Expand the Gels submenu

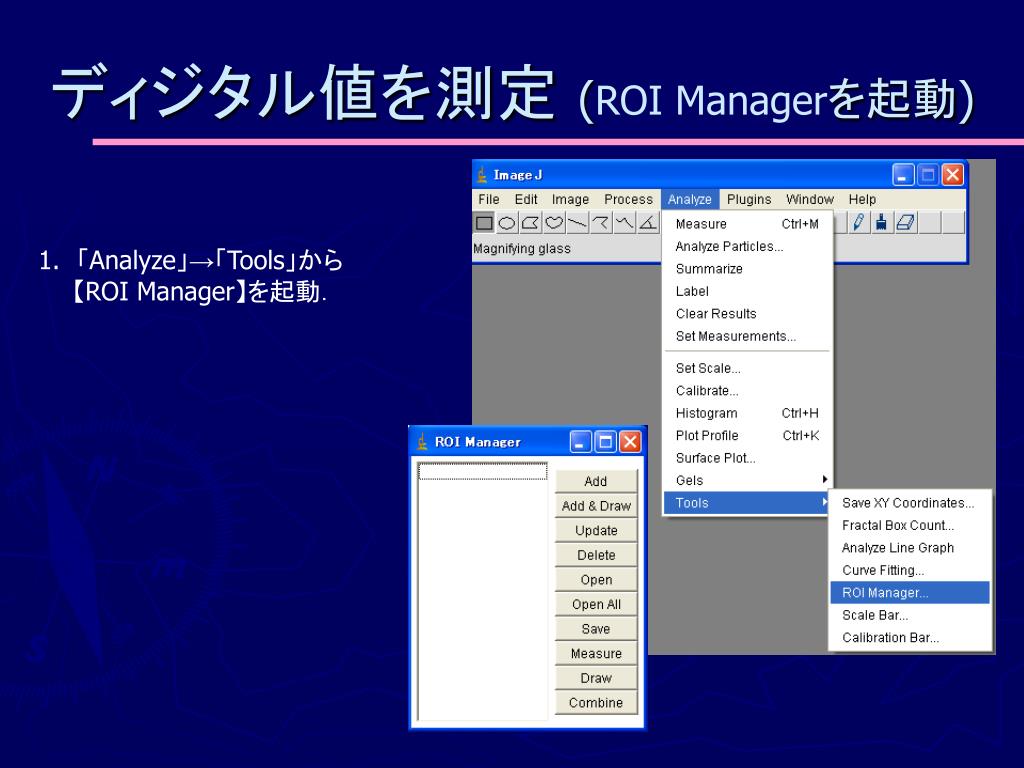point(748,481)
